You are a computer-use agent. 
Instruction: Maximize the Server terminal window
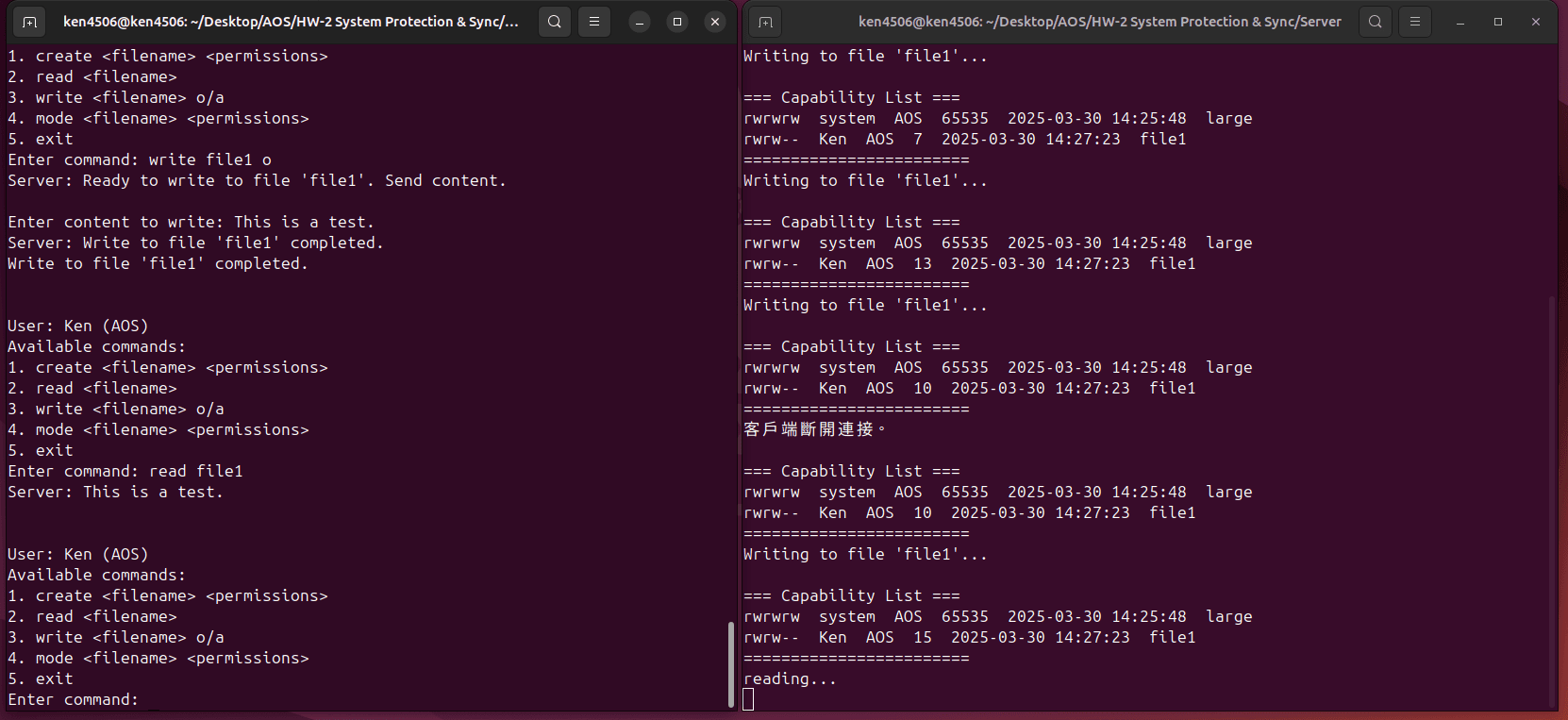tap(1498, 22)
